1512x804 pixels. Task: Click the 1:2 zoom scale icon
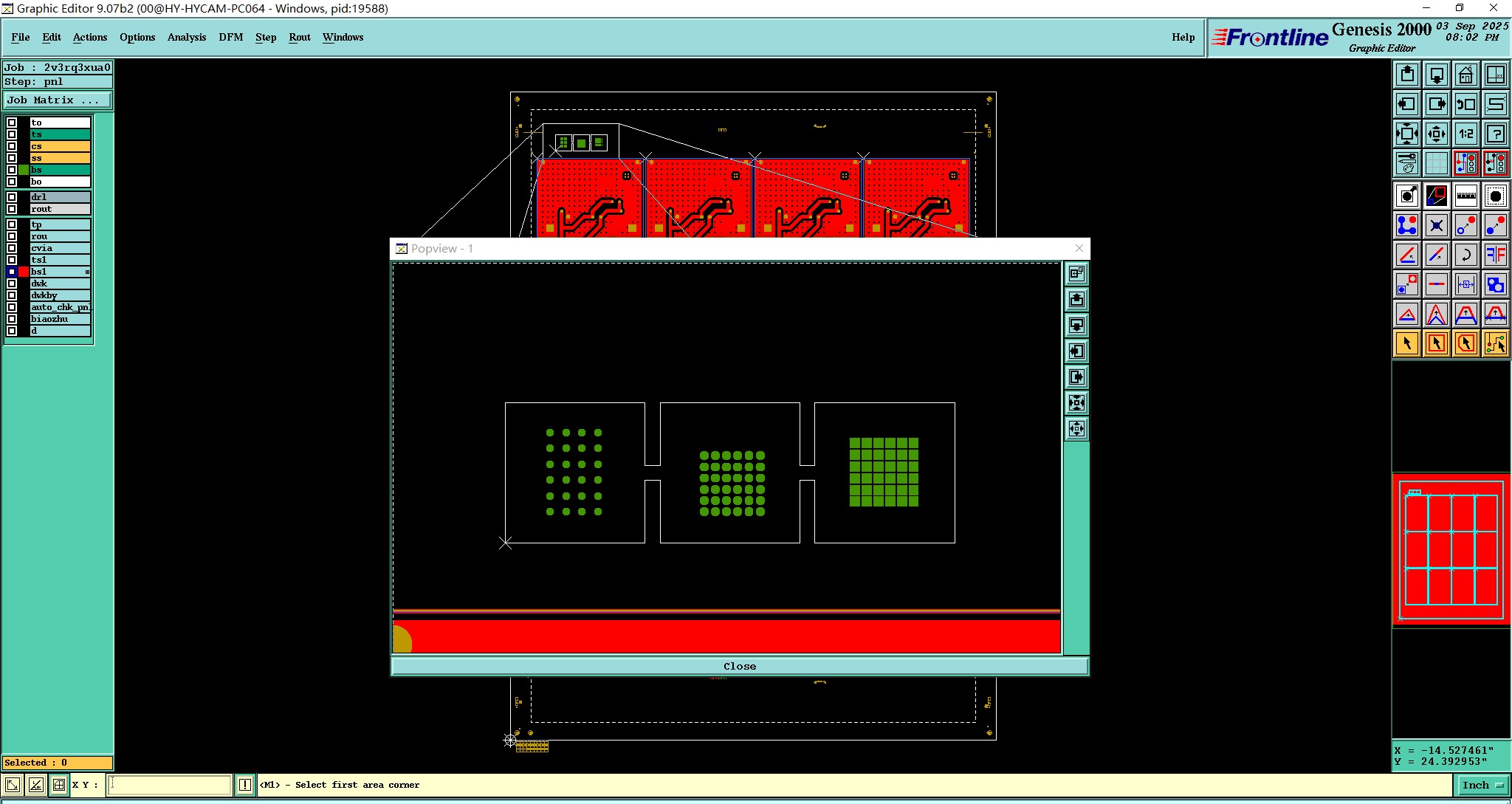point(1465,134)
